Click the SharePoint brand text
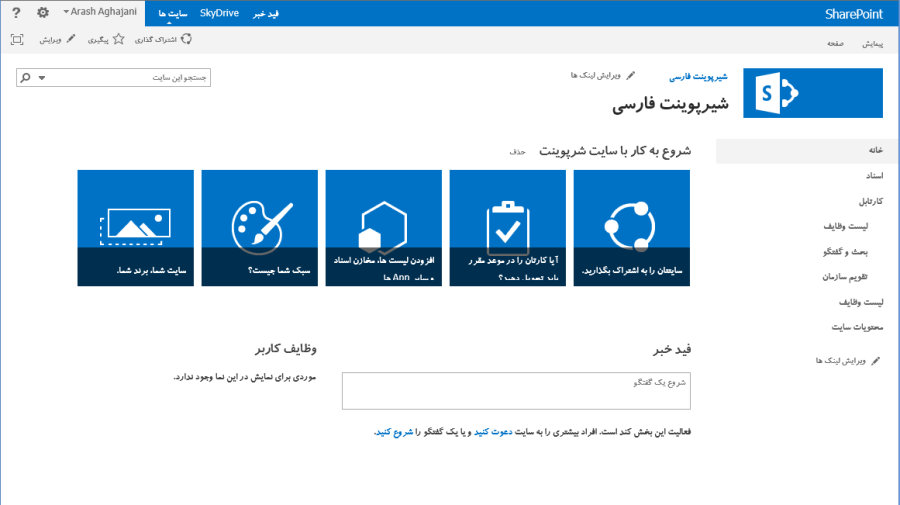This screenshot has height=505, width=900. tap(854, 14)
